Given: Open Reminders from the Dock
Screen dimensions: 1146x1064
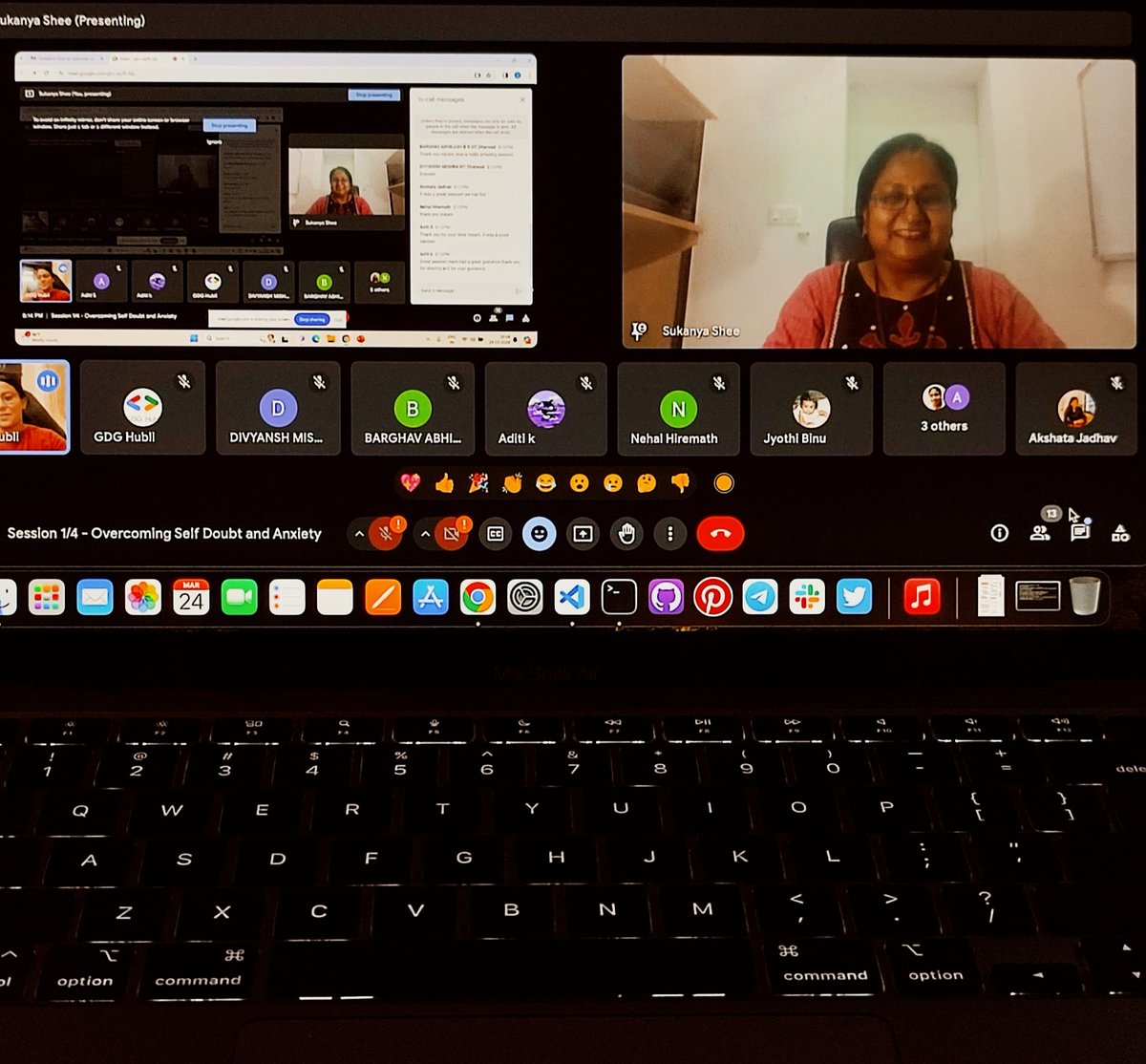Looking at the screenshot, I should click(286, 598).
